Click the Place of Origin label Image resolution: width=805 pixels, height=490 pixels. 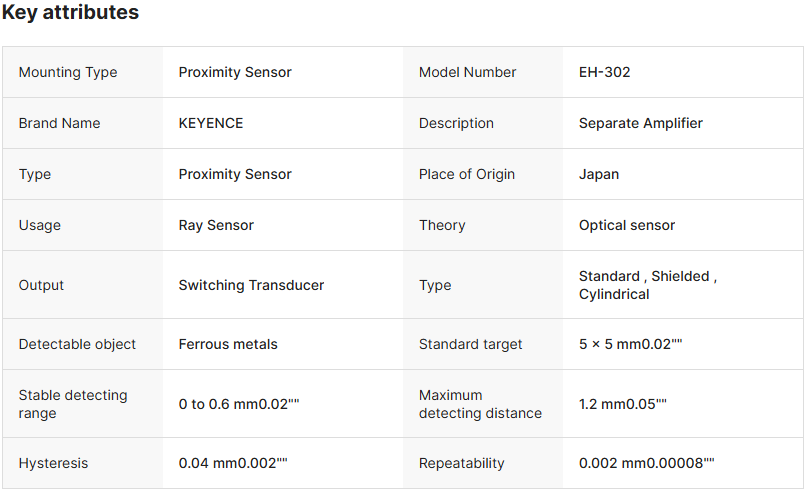(x=467, y=174)
